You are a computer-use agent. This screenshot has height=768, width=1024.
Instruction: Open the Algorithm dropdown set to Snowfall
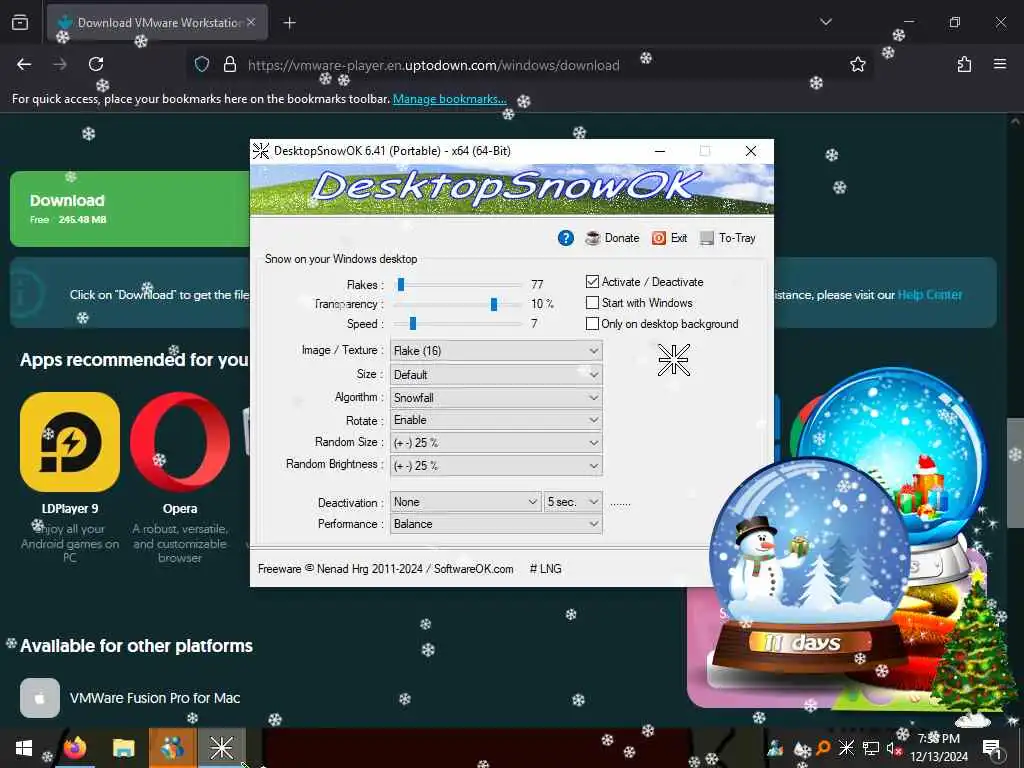pyautogui.click(x=496, y=398)
